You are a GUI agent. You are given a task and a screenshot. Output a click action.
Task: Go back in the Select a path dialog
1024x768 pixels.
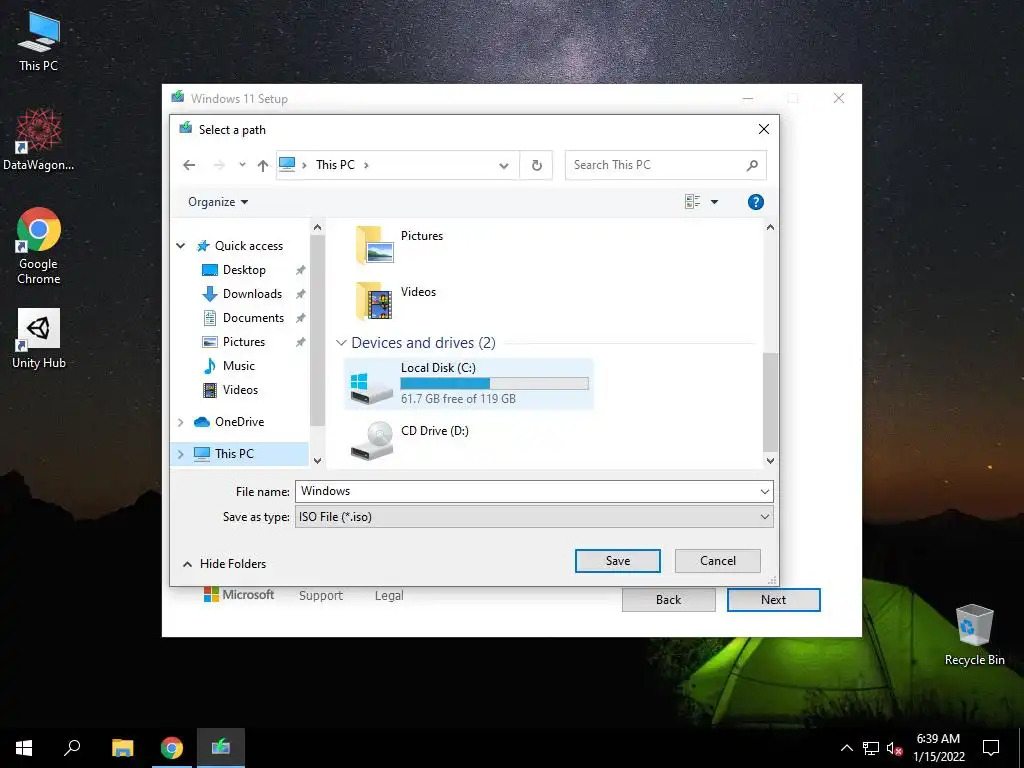pyautogui.click(x=189, y=165)
